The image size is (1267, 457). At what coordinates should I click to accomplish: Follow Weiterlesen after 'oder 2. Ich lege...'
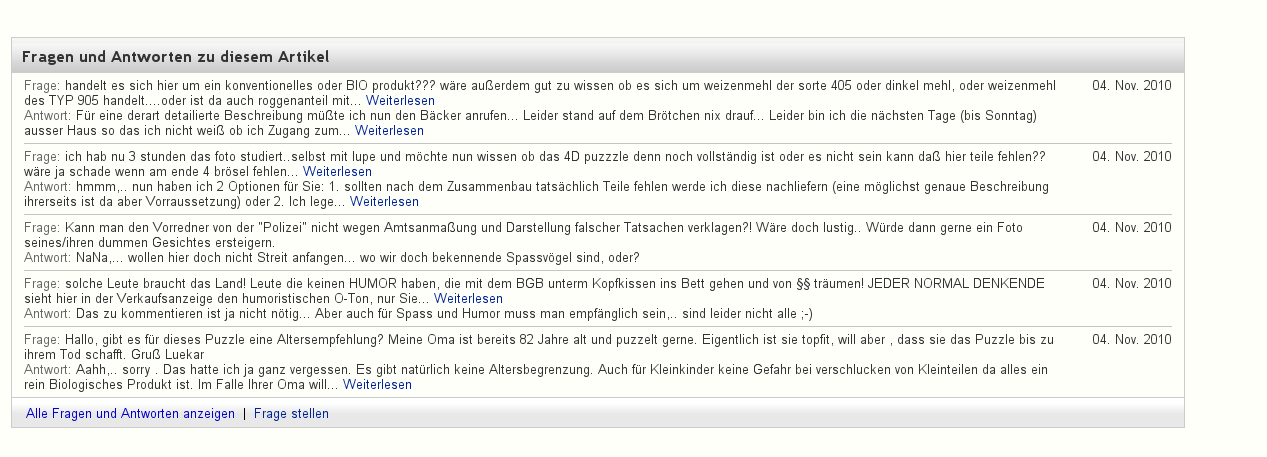point(384,202)
